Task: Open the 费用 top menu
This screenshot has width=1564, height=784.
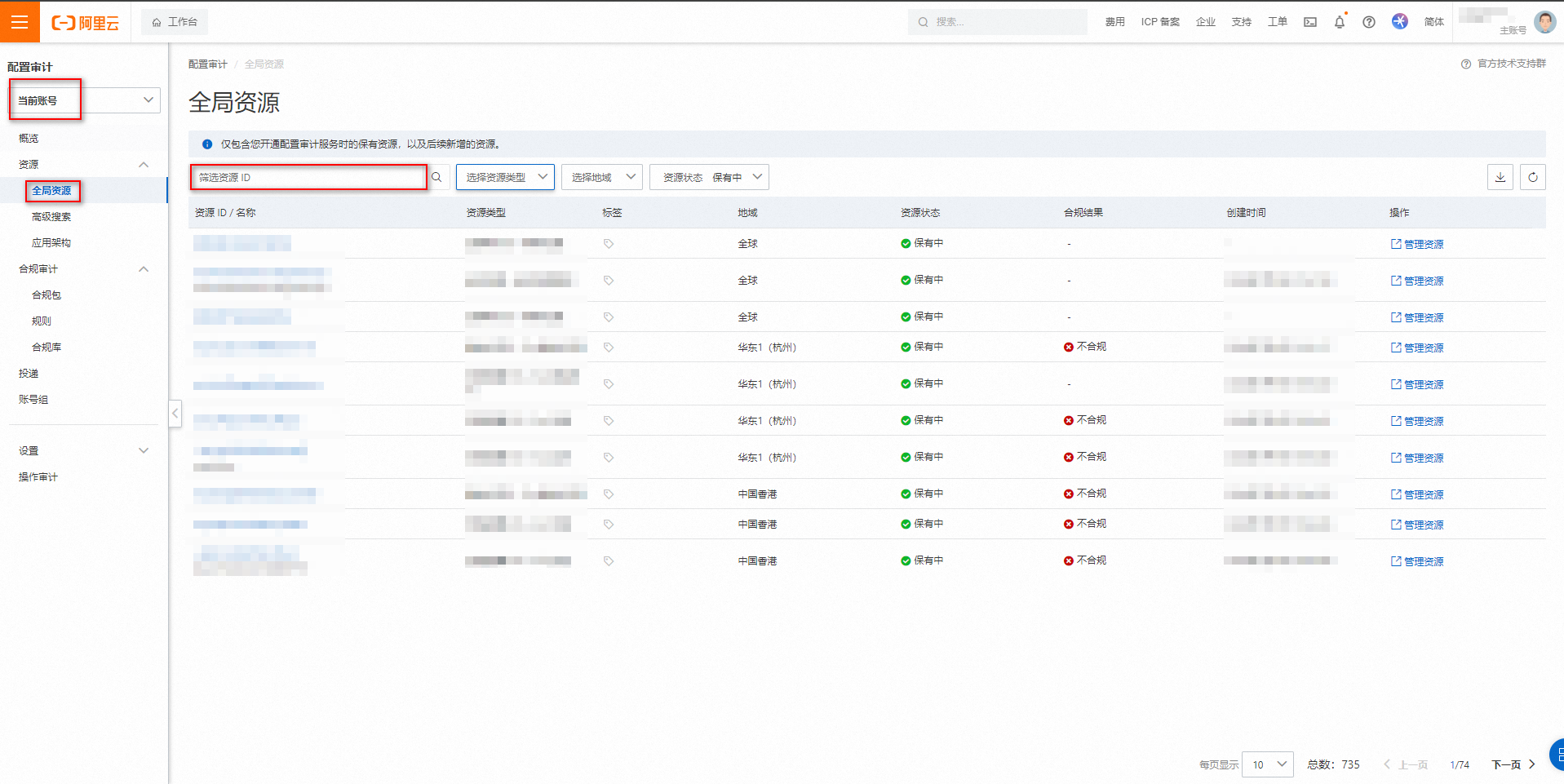Action: point(1114,22)
